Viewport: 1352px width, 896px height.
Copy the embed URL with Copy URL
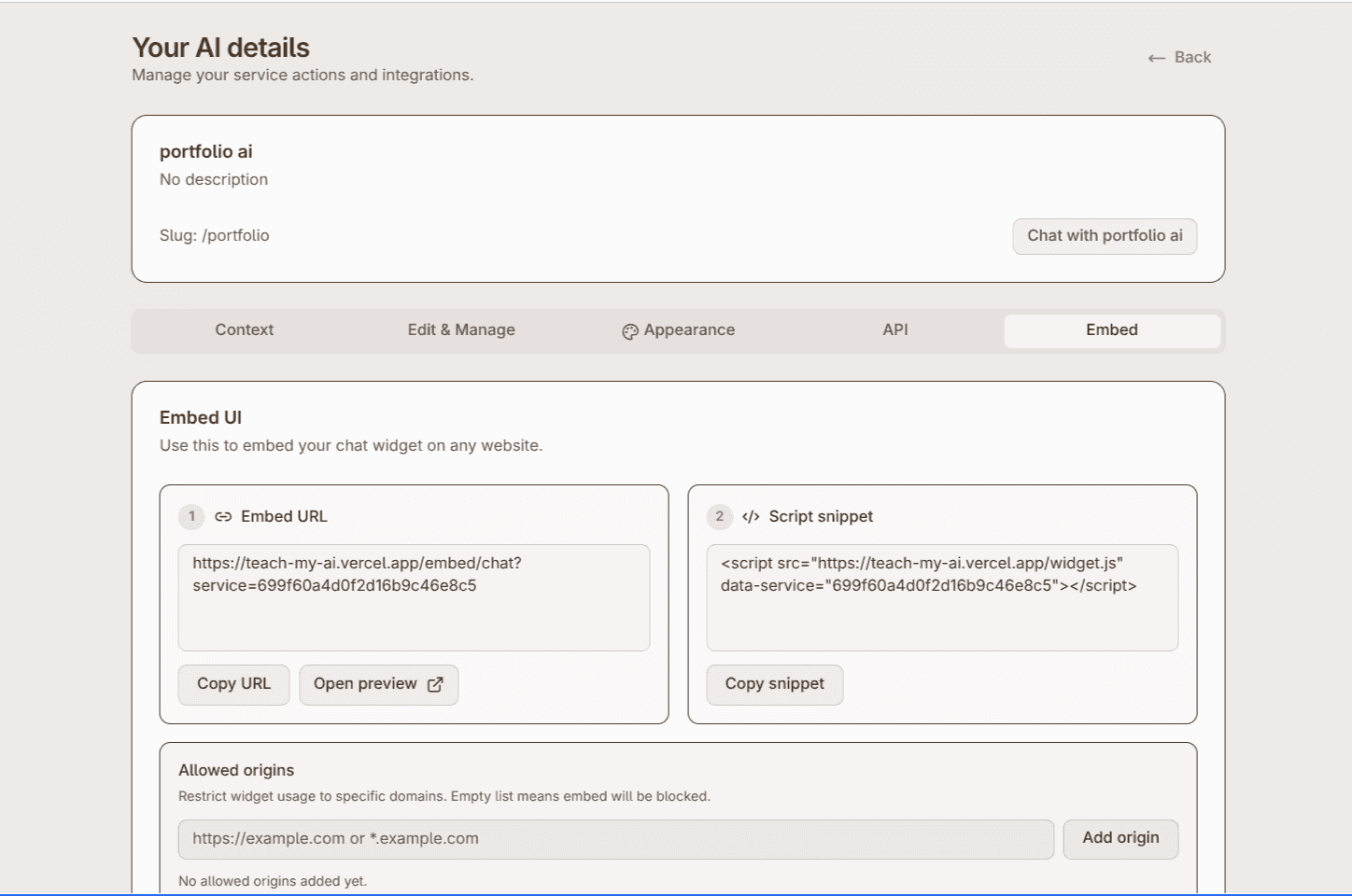pos(233,684)
